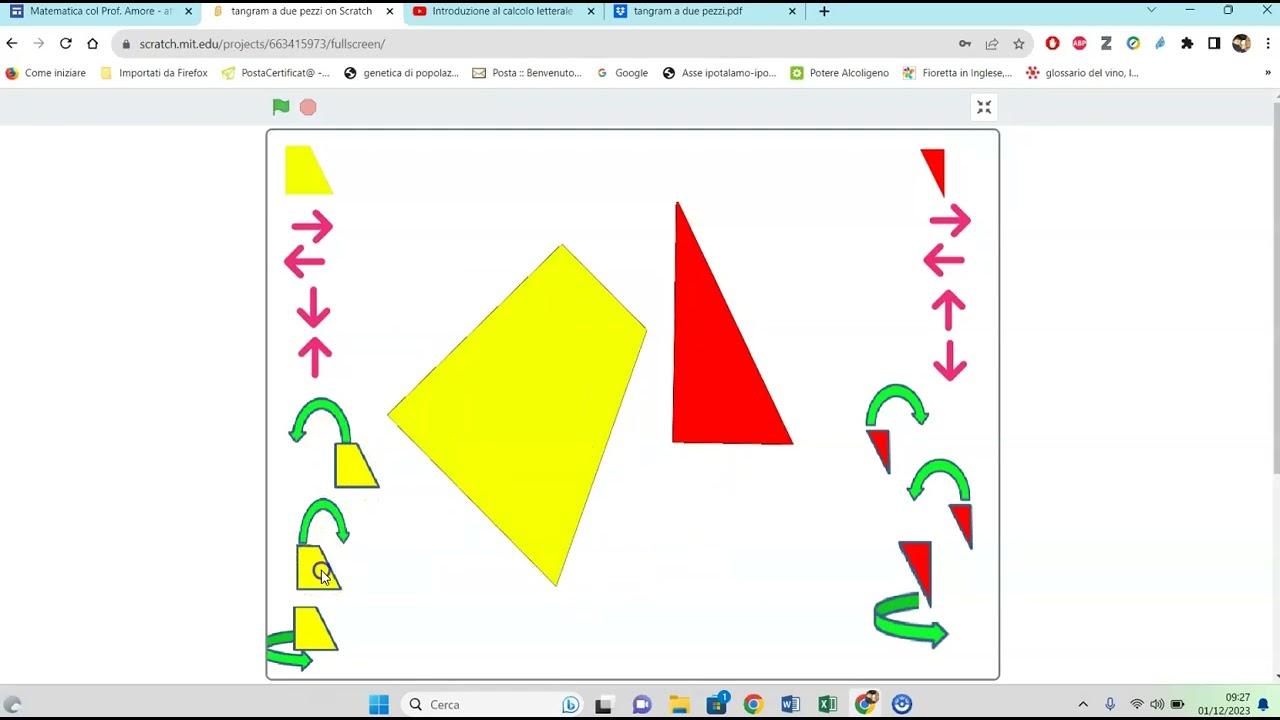Click the red piece's up arrow
This screenshot has height=720, width=1280.
pyautogui.click(x=948, y=309)
